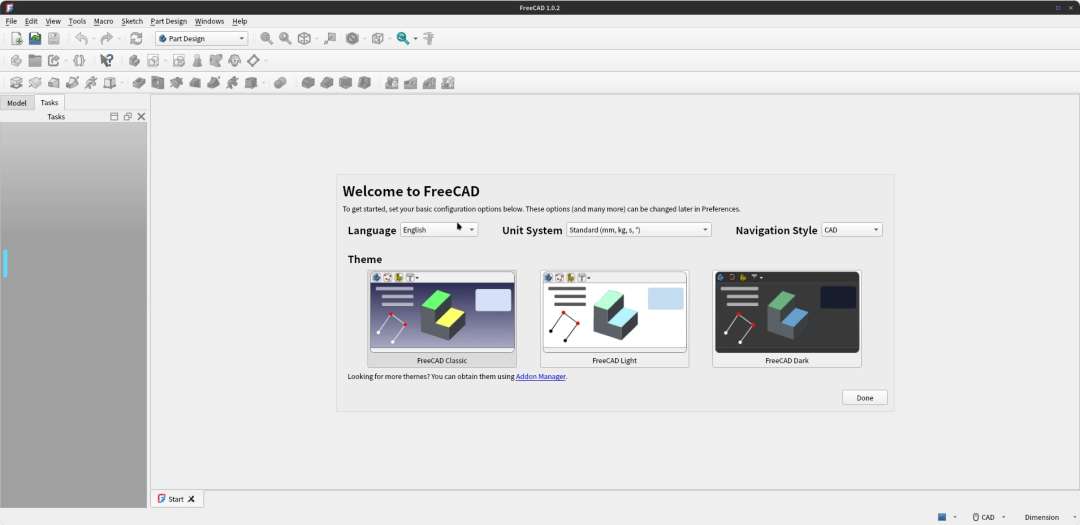Click the Pad tool icon
This screenshot has width=1080, height=525.
tap(17, 83)
